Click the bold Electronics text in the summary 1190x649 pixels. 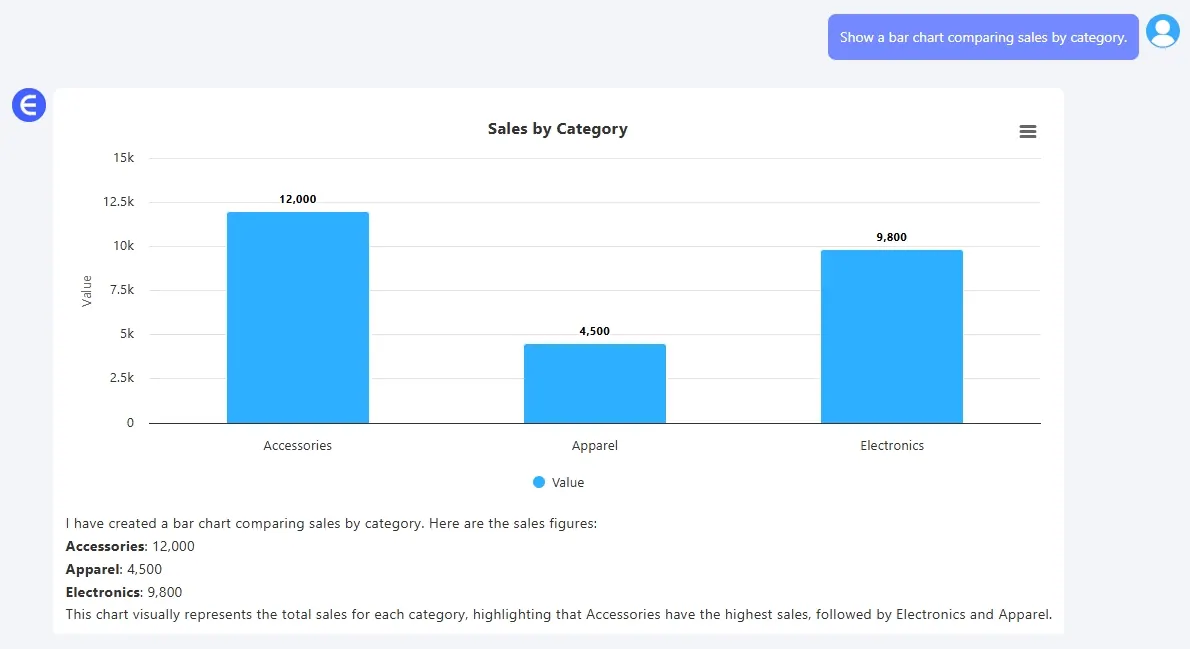pos(103,592)
